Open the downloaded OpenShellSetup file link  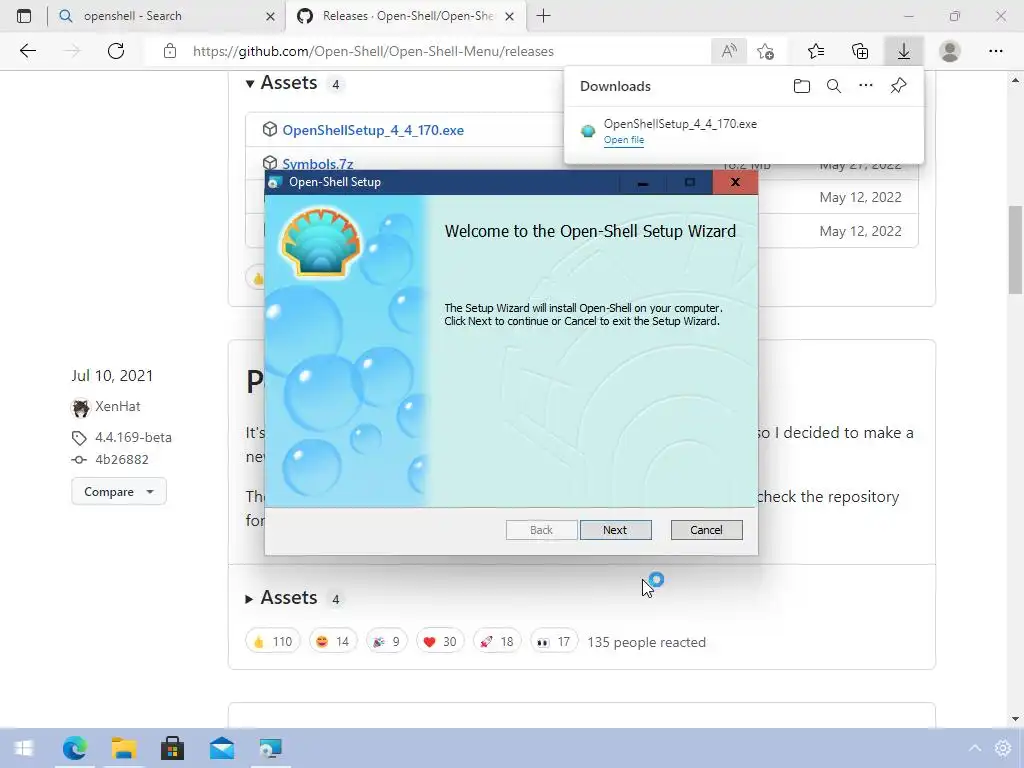tap(624, 140)
